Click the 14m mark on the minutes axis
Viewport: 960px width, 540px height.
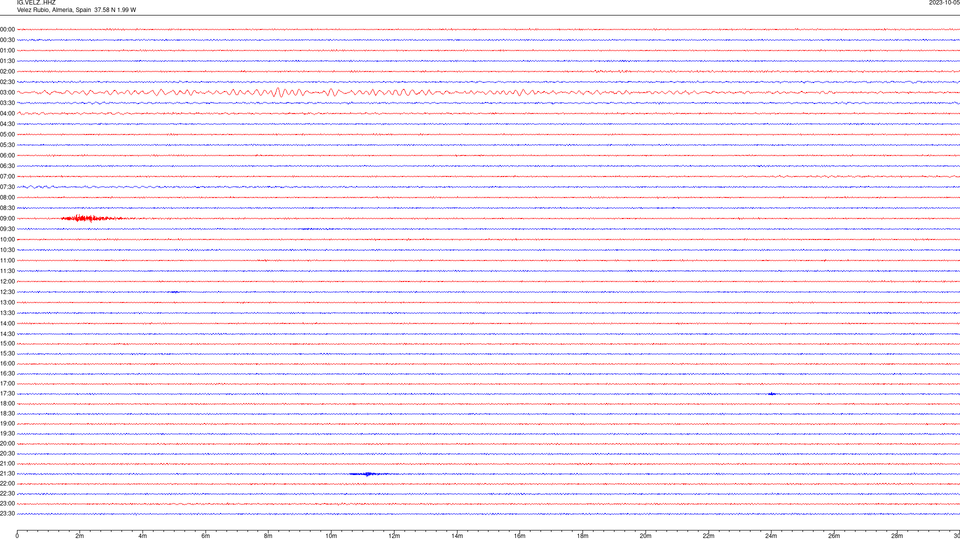point(457,536)
